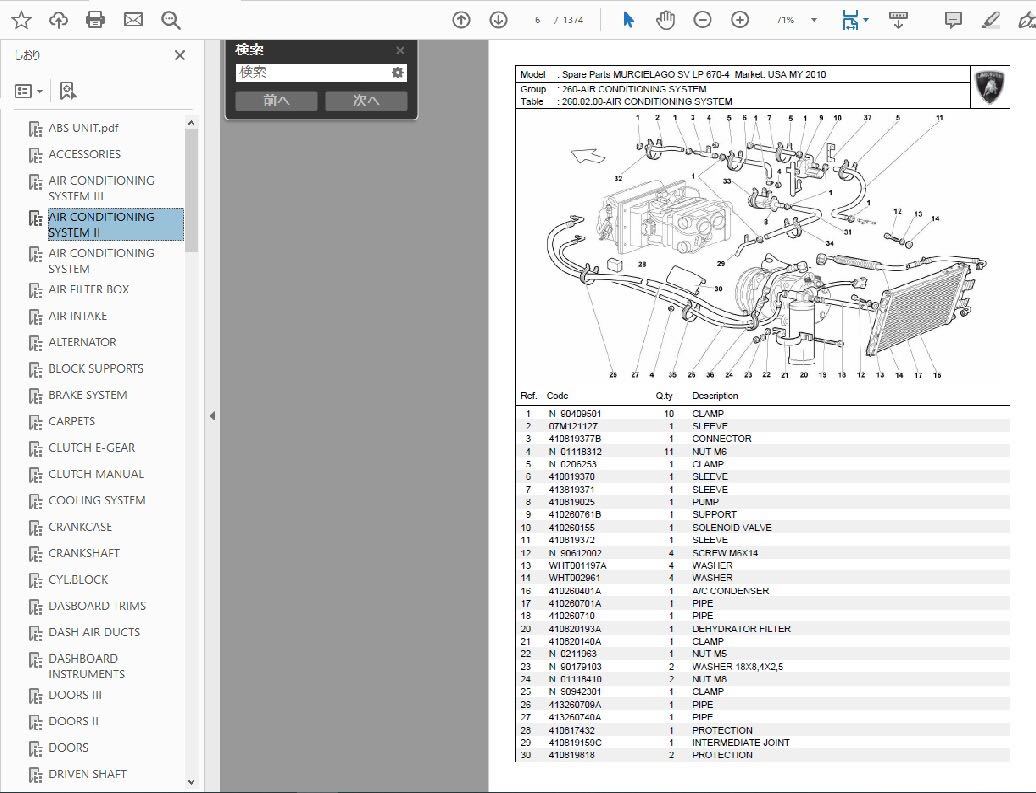The width and height of the screenshot is (1036, 793).
Task: Click the WASHER 18X8,4X2,5 description
Action: (x=737, y=667)
